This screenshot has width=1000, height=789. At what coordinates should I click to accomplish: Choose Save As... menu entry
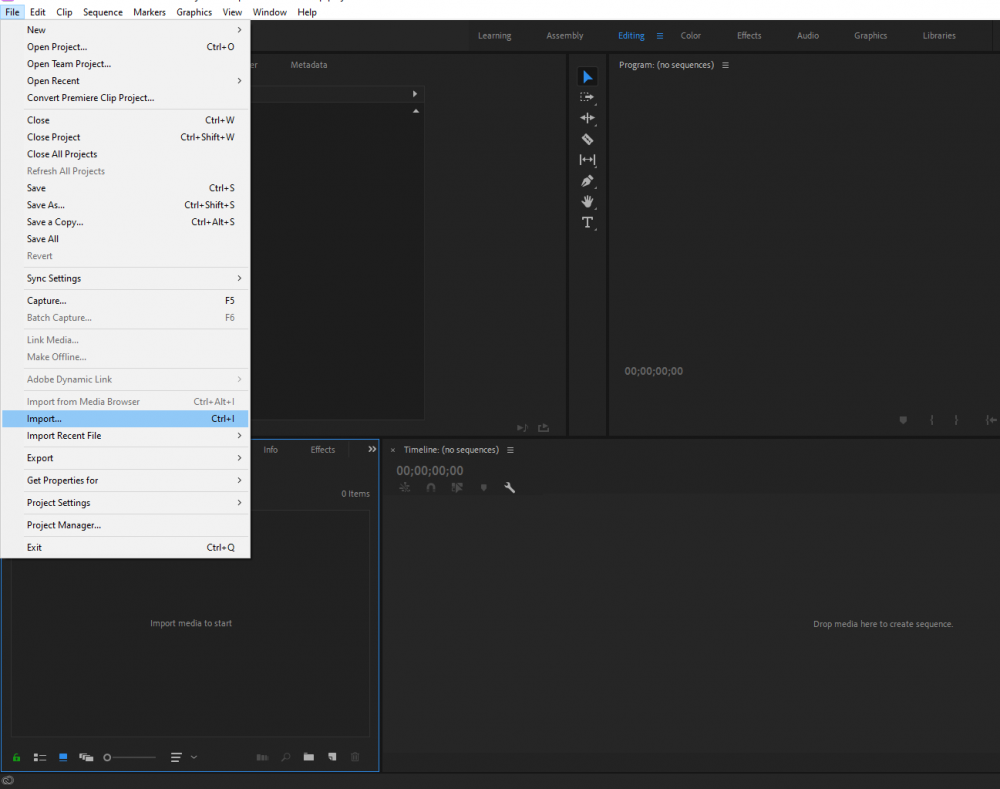point(125,205)
